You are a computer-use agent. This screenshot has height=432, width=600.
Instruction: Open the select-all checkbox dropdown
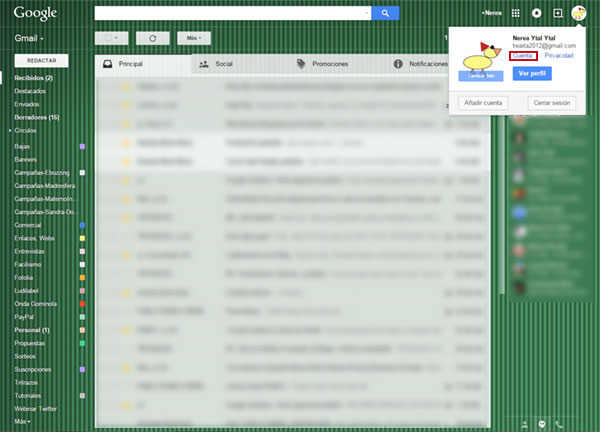(x=111, y=38)
